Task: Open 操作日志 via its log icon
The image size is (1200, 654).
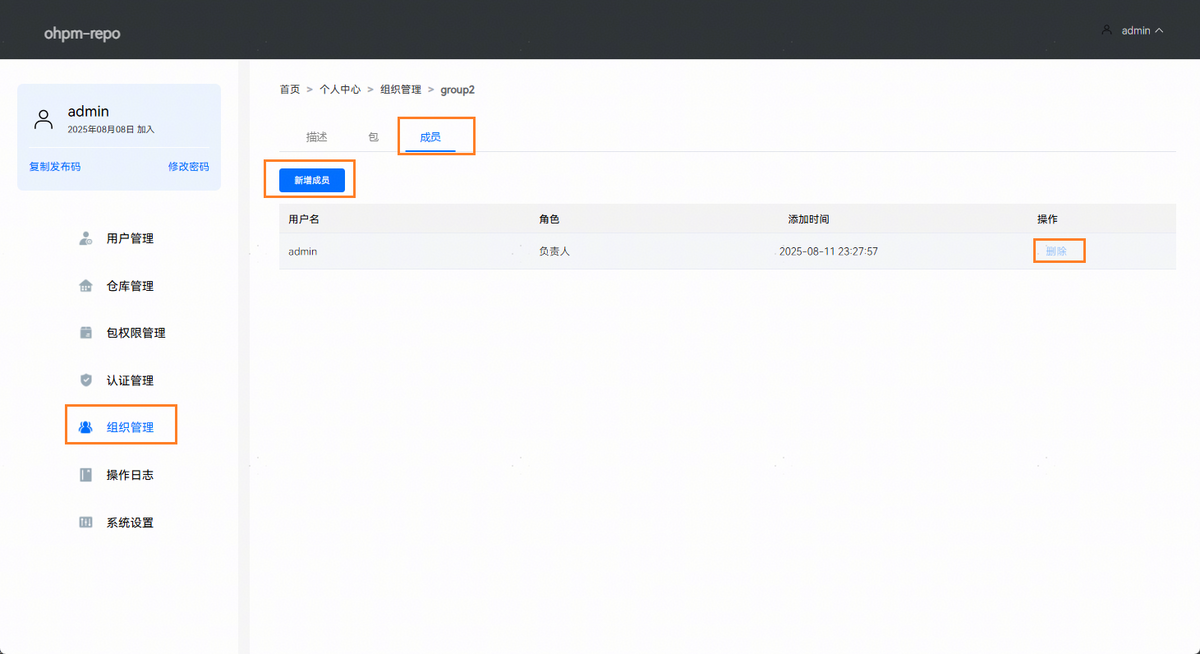Action: click(86, 475)
